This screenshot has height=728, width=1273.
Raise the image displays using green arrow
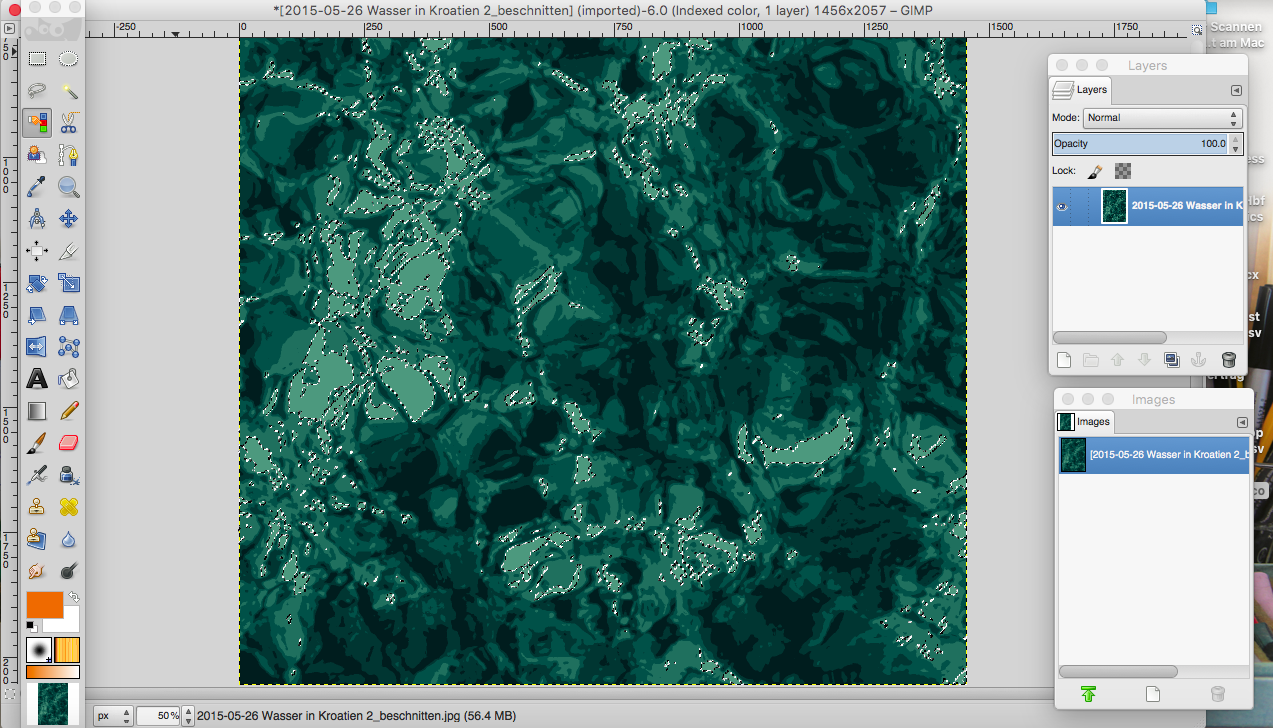click(1089, 694)
